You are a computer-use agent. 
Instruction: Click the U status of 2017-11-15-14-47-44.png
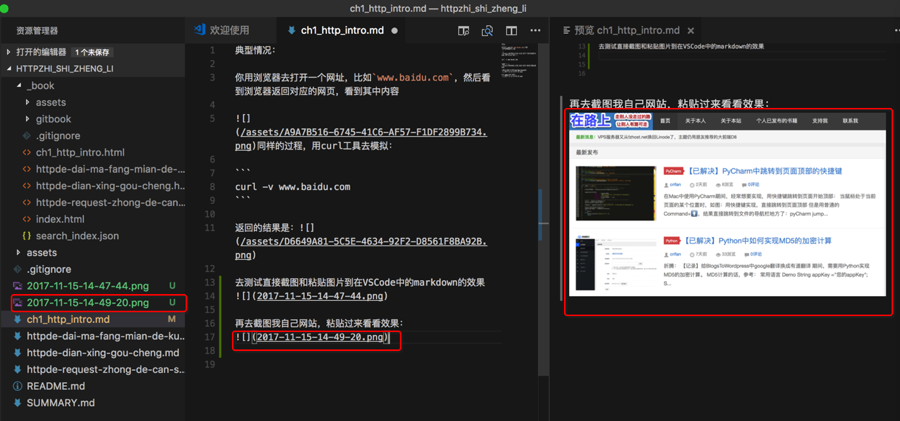[x=172, y=285]
